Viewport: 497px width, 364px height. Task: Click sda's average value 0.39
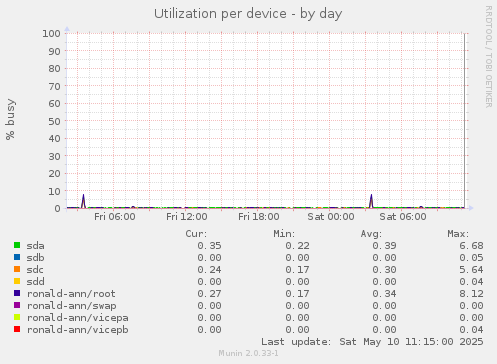tap(384, 246)
